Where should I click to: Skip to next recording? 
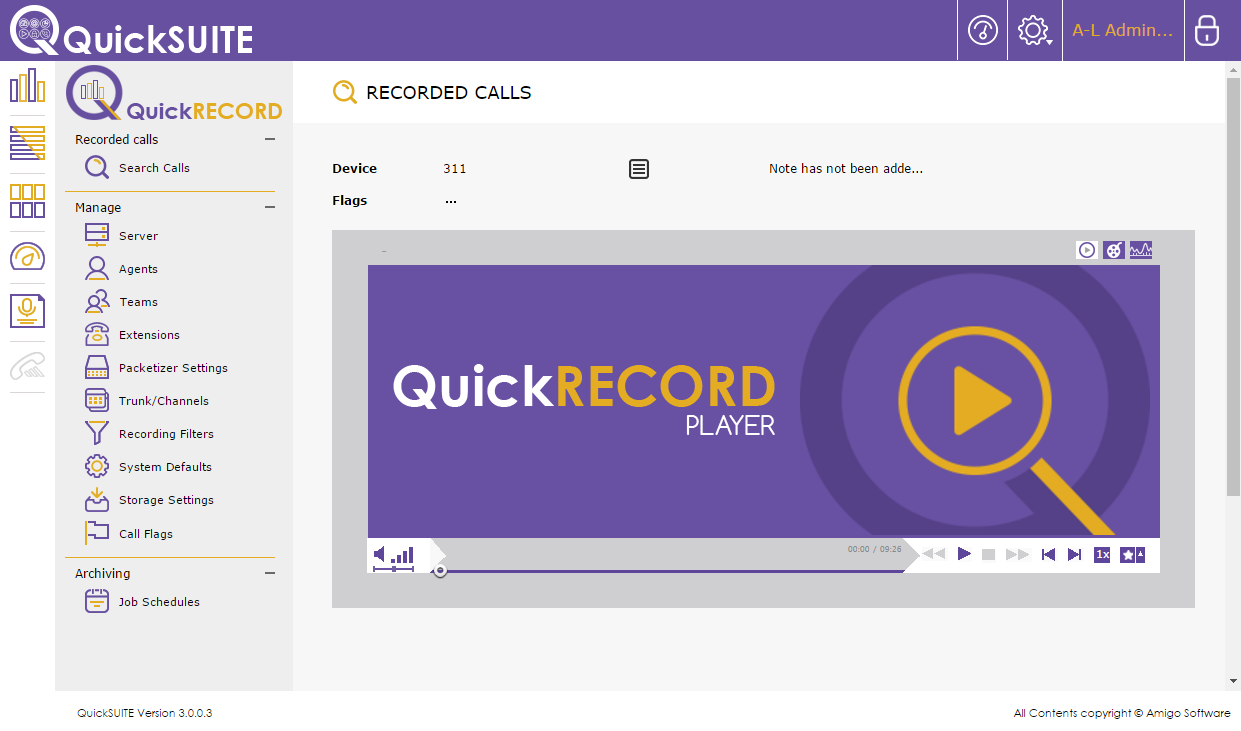coord(1074,554)
